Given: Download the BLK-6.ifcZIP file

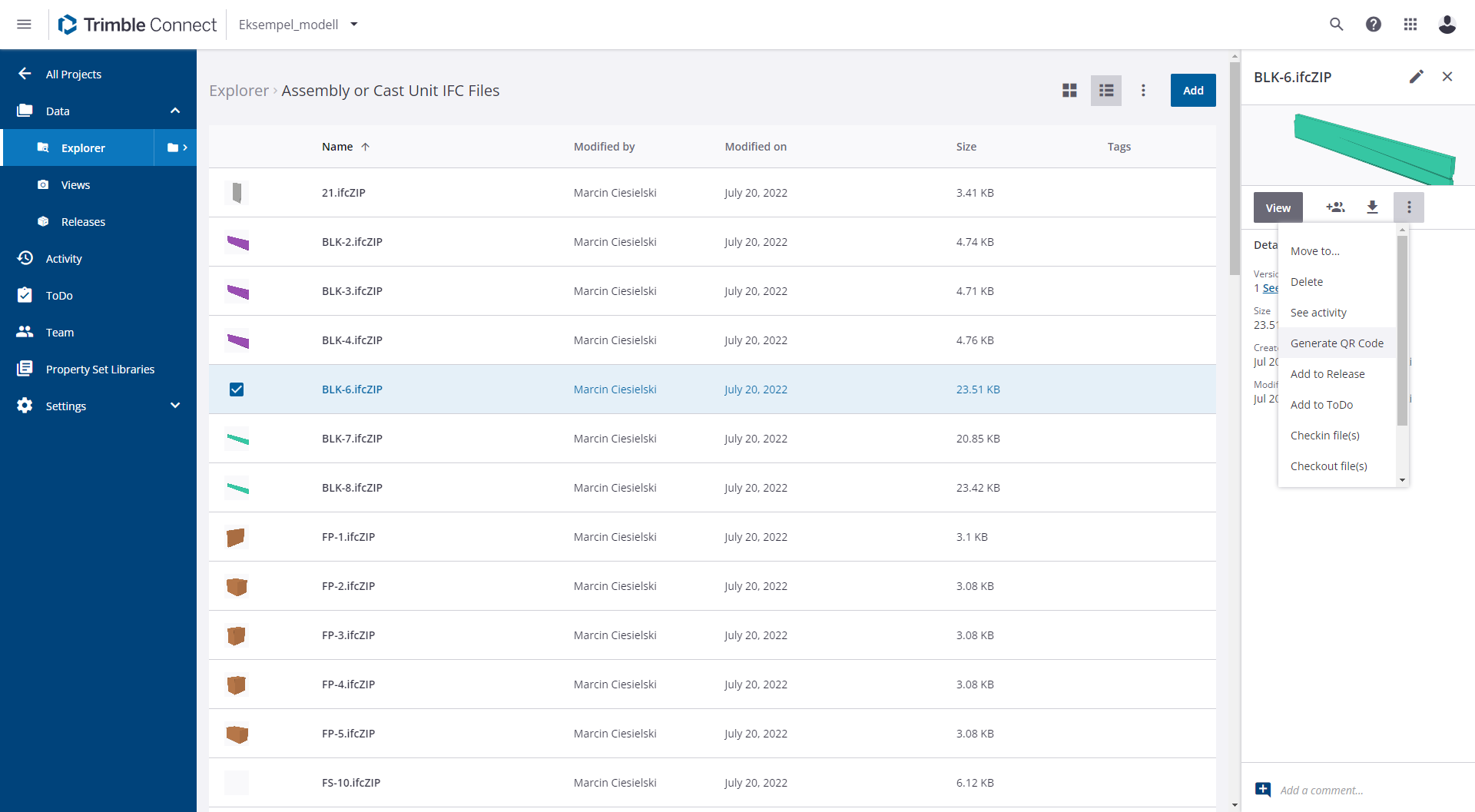Looking at the screenshot, I should pyautogui.click(x=1372, y=207).
